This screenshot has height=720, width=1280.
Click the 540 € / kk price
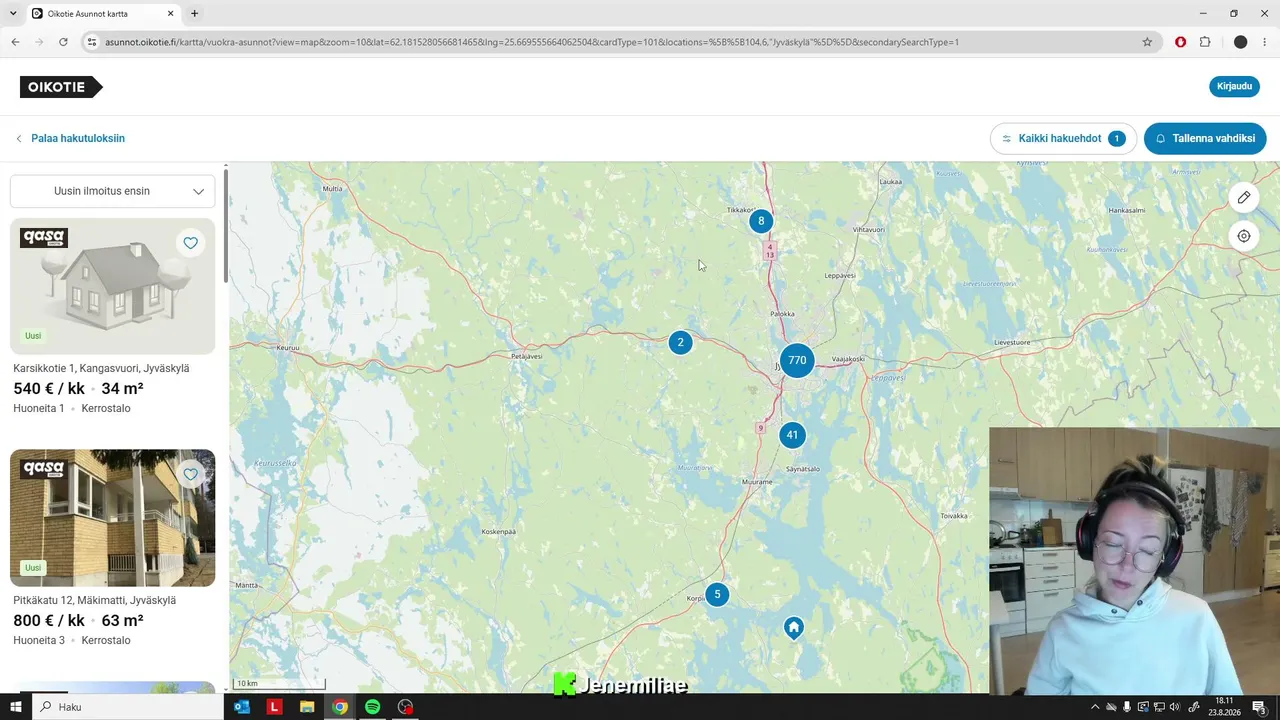[49, 388]
